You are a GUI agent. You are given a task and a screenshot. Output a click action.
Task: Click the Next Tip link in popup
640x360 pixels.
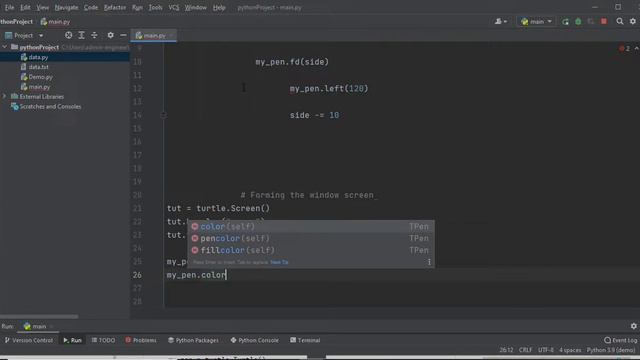pyautogui.click(x=279, y=262)
